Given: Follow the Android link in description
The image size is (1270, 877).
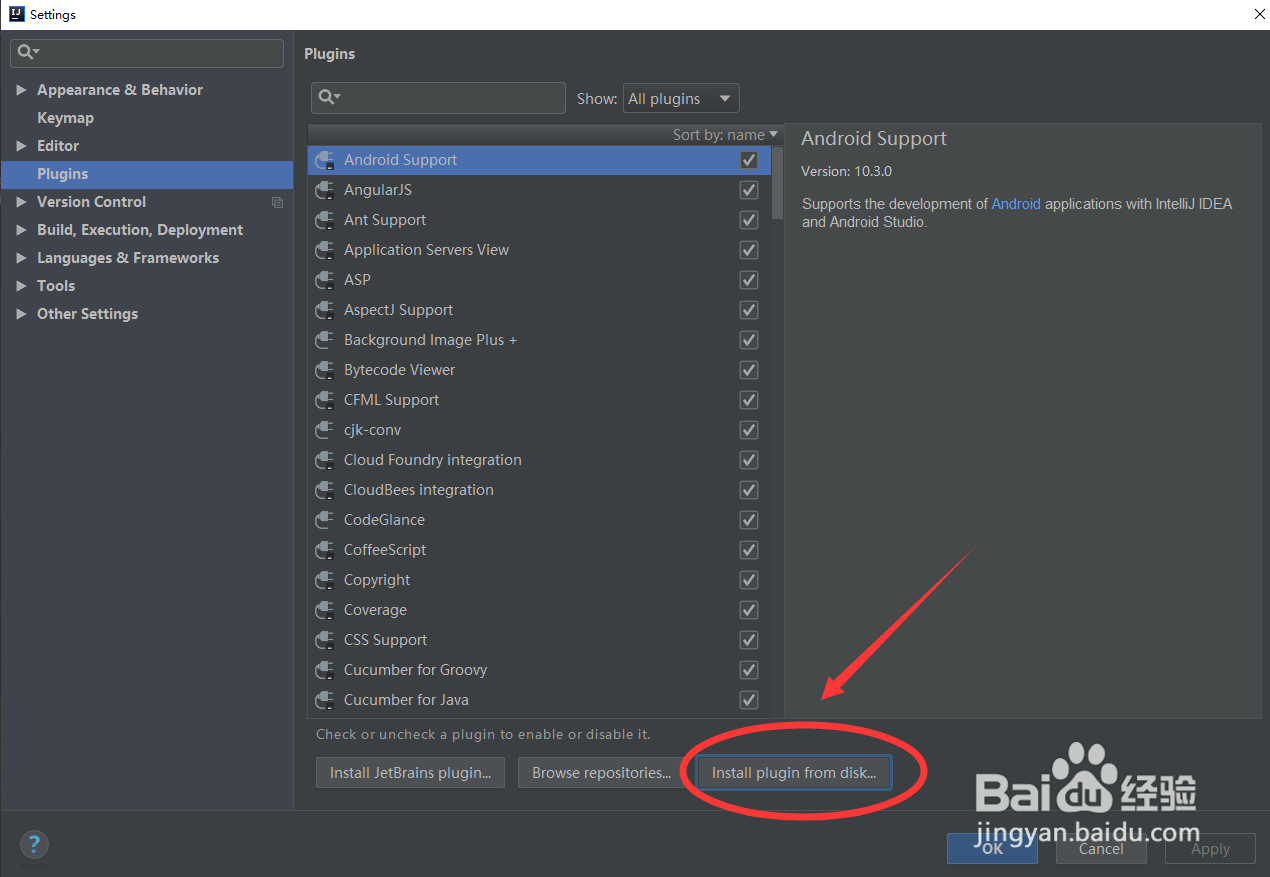Looking at the screenshot, I should pyautogui.click(x=1016, y=204).
